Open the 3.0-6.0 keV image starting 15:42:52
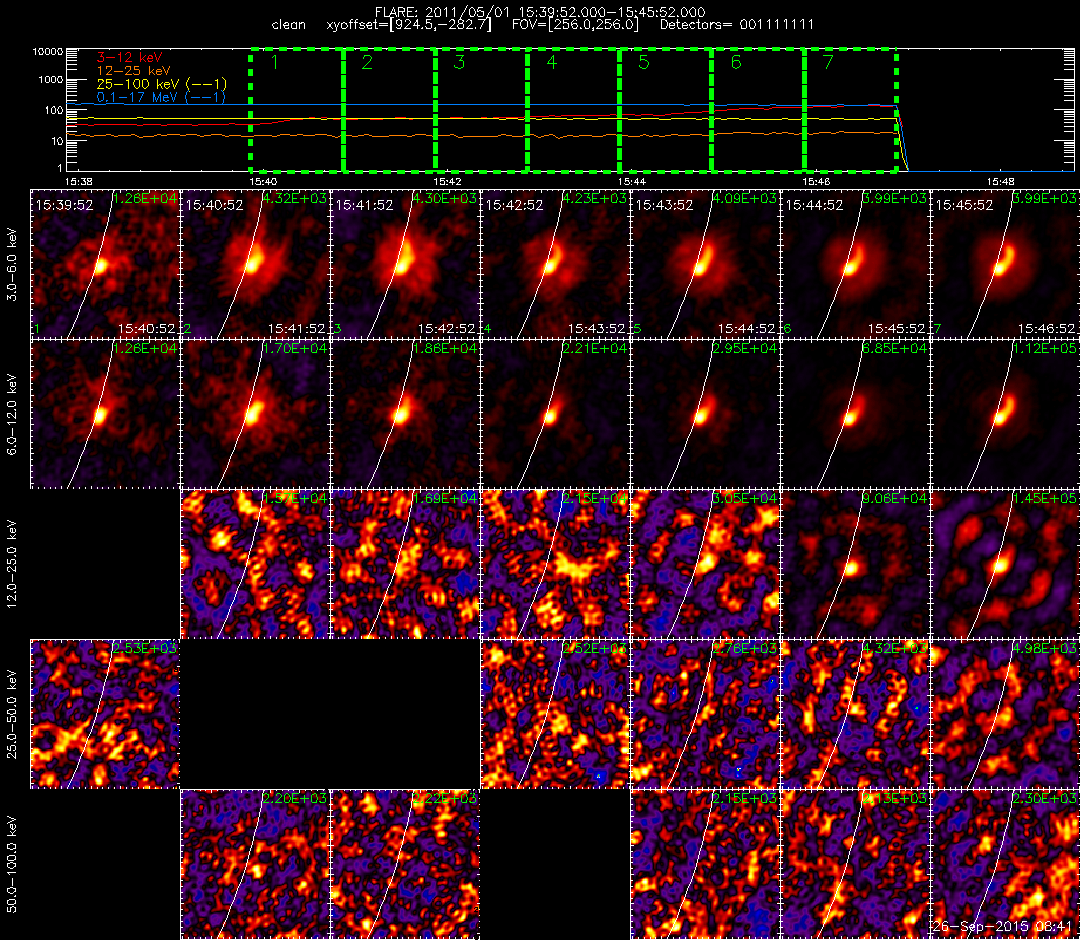Image resolution: width=1080 pixels, height=940 pixels. (555, 264)
